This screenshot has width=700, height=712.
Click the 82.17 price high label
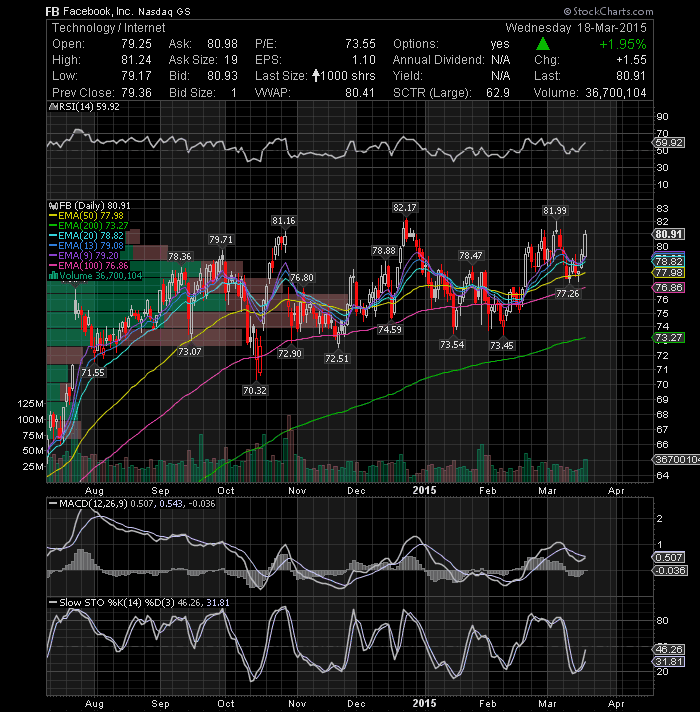(404, 208)
